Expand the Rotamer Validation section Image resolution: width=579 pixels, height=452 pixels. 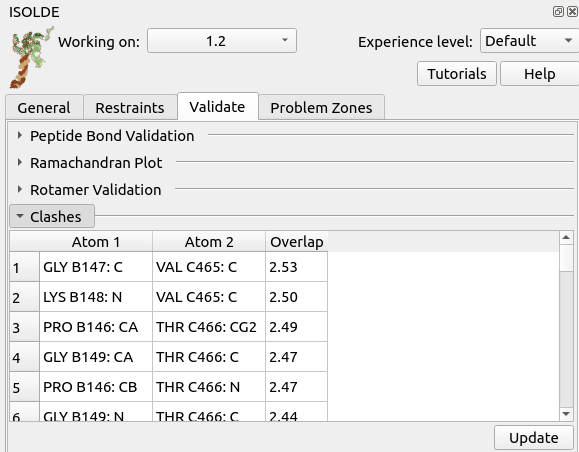pyautogui.click(x=89, y=190)
